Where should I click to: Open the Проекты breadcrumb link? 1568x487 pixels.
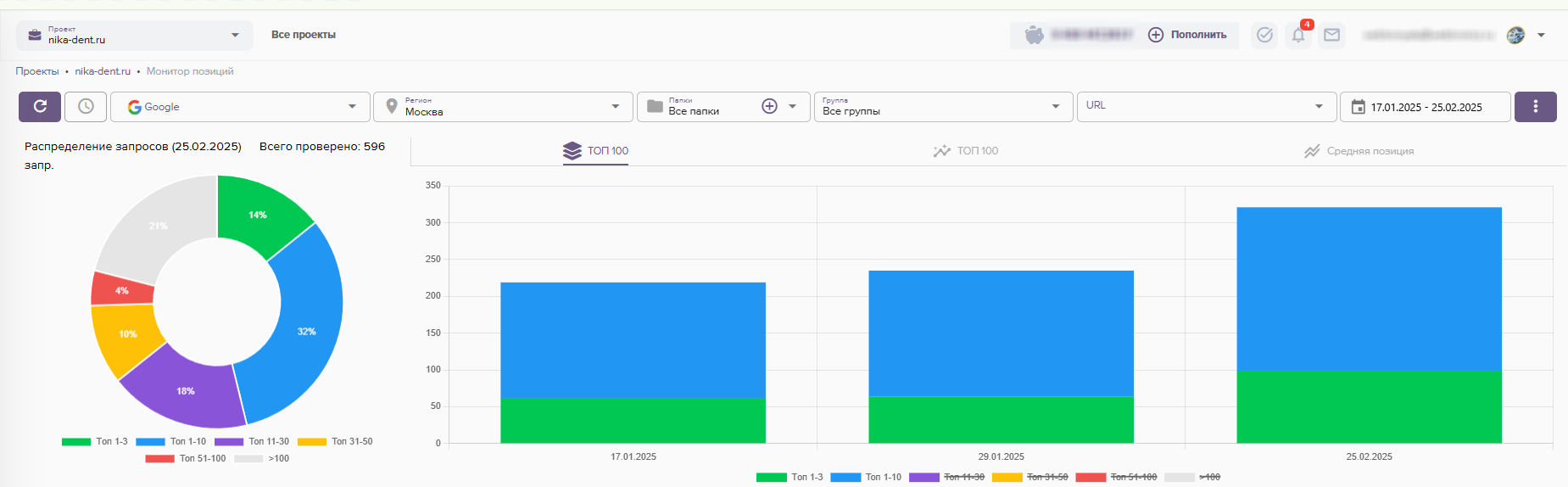click(37, 71)
